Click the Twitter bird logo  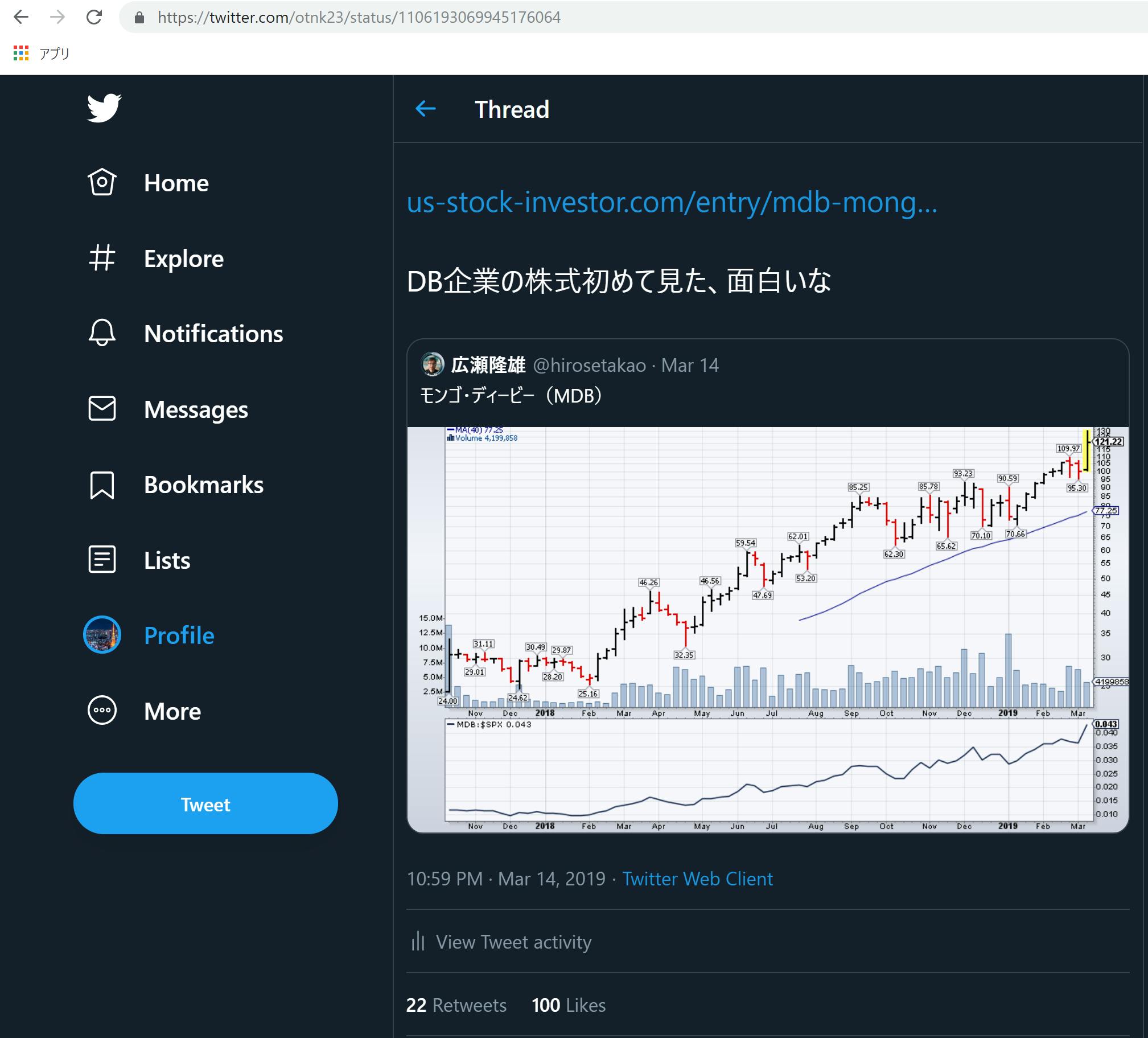(x=104, y=108)
